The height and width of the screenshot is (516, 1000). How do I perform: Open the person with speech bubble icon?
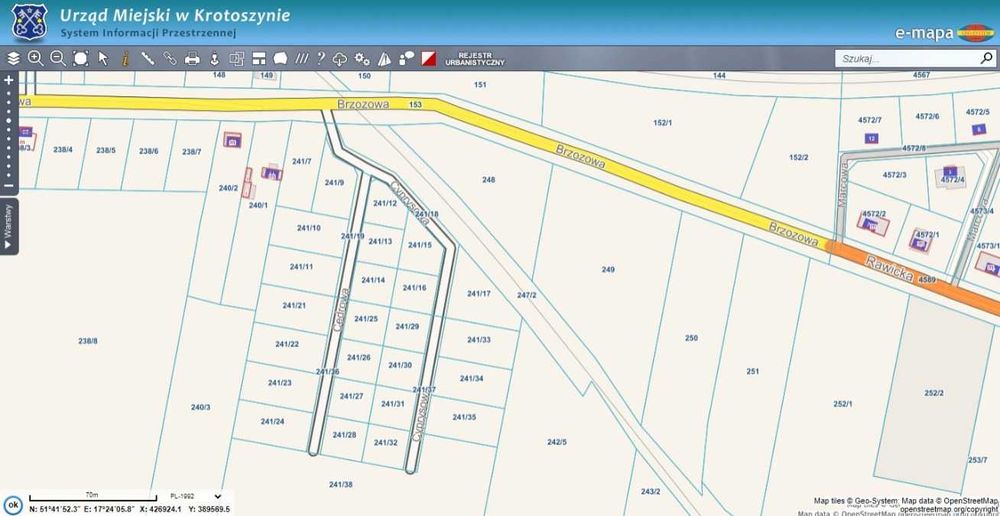[x=406, y=59]
